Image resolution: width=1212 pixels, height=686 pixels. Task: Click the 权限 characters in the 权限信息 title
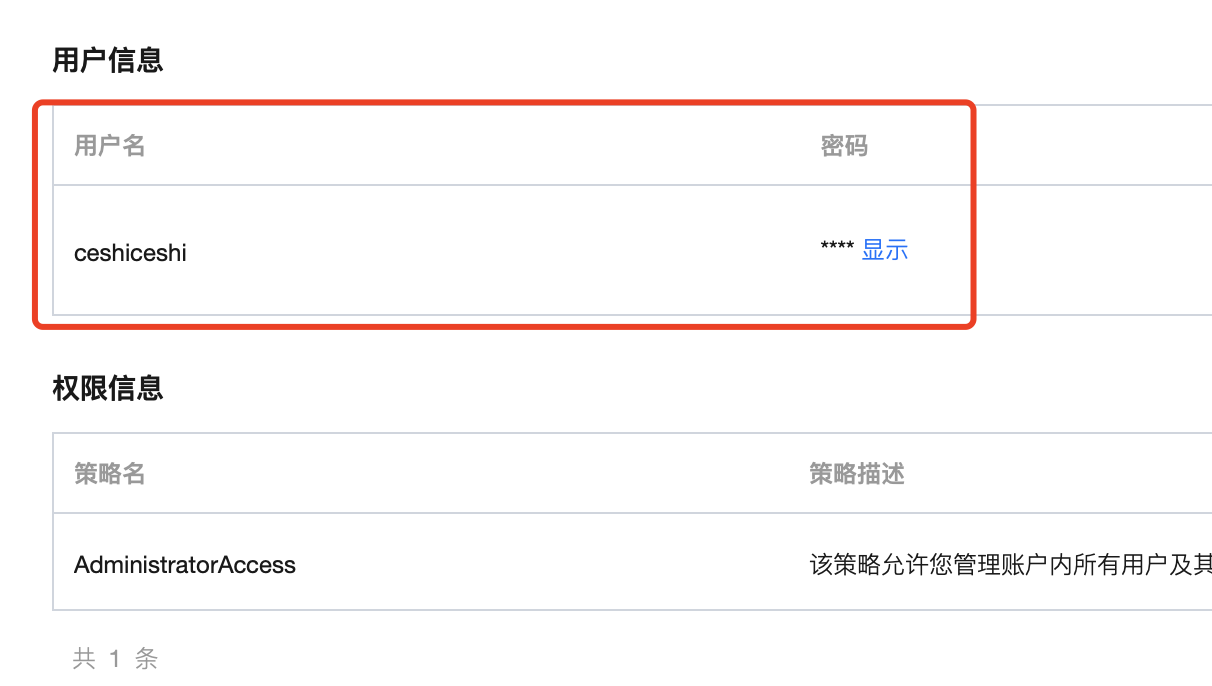click(x=80, y=388)
